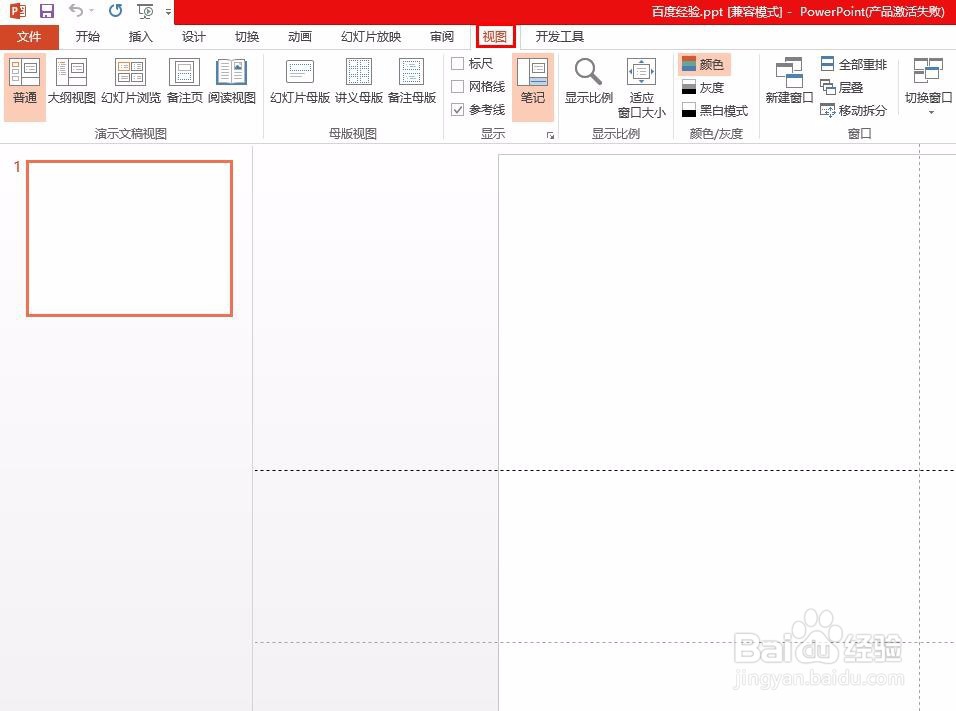
Task: Disable Guides (参考线)
Action: coord(457,109)
